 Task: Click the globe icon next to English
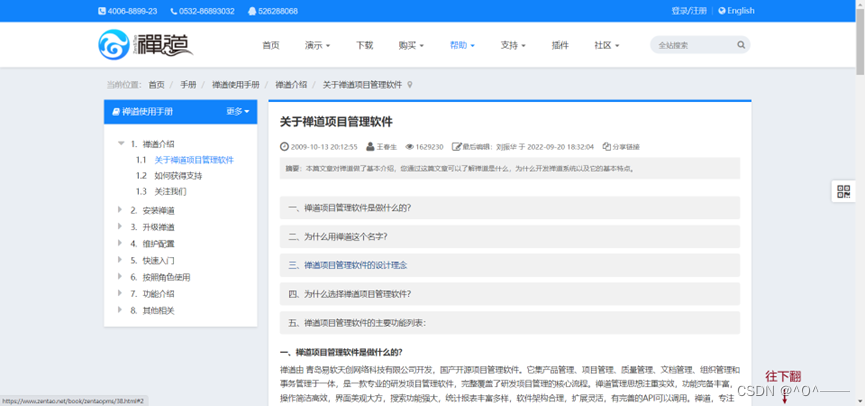tap(722, 10)
